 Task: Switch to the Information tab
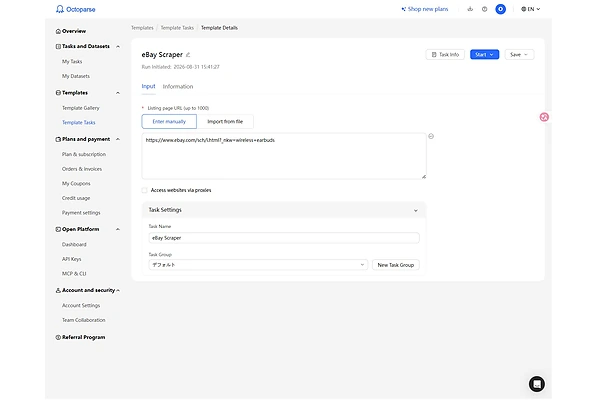point(178,87)
